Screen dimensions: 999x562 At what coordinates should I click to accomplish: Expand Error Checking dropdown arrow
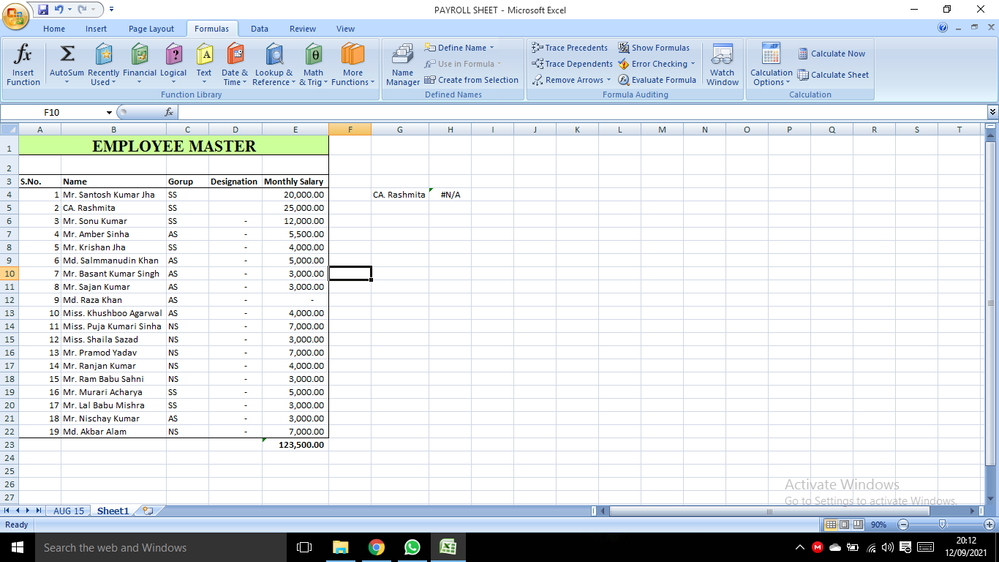[693, 64]
